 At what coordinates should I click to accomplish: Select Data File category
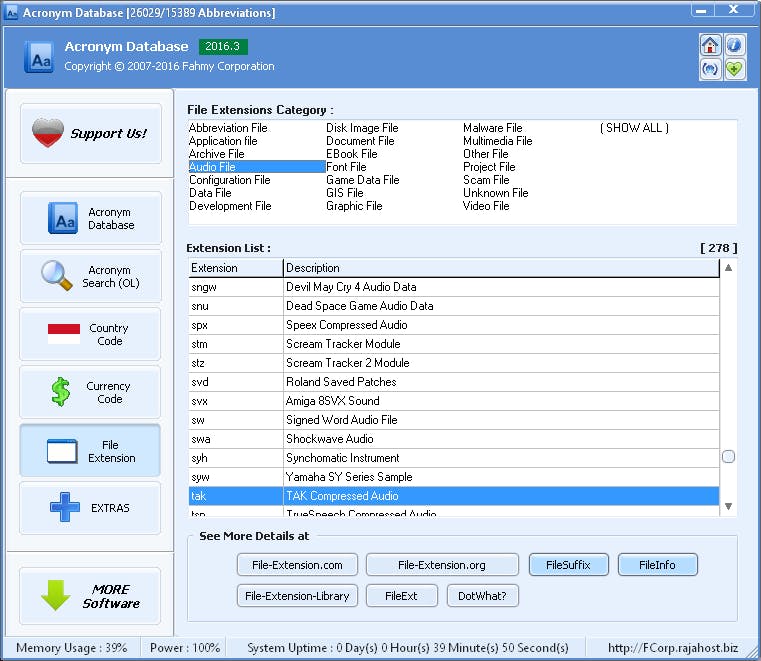point(210,193)
